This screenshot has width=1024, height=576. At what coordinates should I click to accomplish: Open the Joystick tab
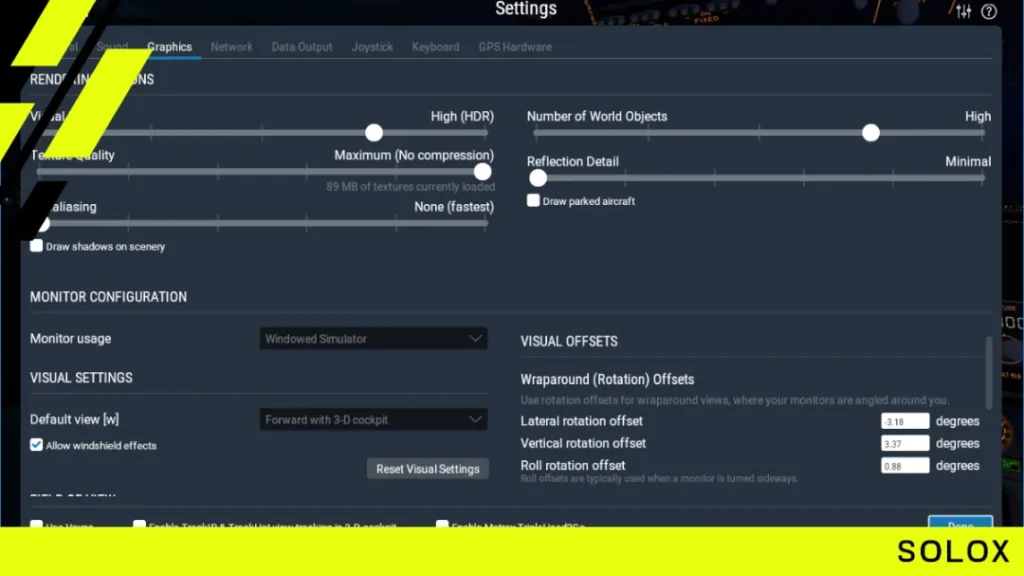pyautogui.click(x=372, y=47)
